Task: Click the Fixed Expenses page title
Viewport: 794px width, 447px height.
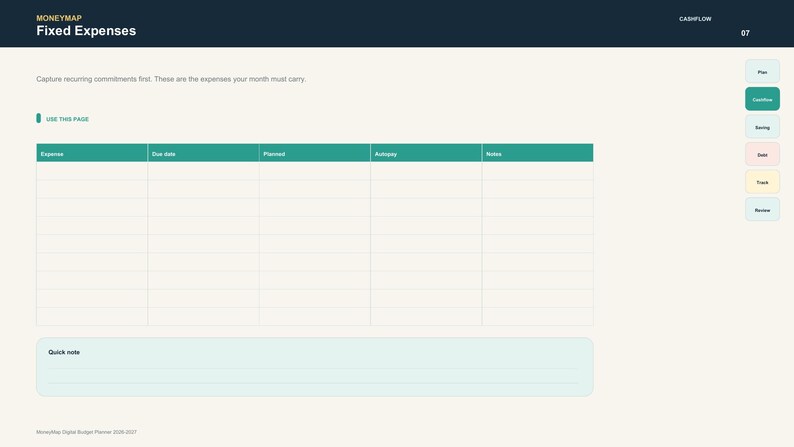Action: click(86, 31)
